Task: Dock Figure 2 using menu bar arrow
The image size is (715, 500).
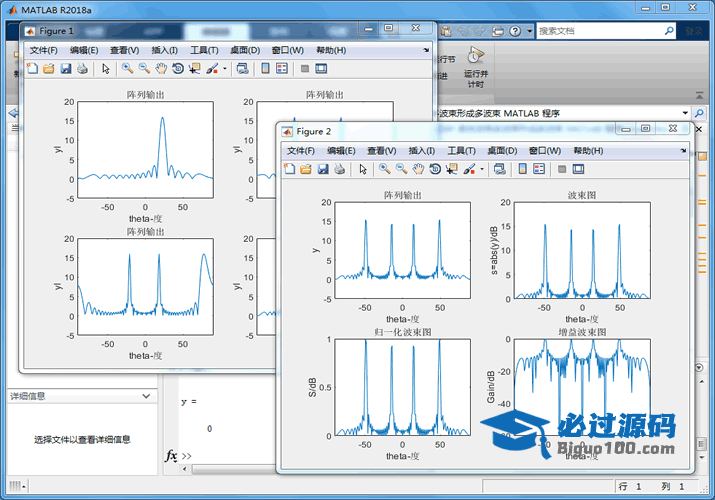Action: point(683,150)
